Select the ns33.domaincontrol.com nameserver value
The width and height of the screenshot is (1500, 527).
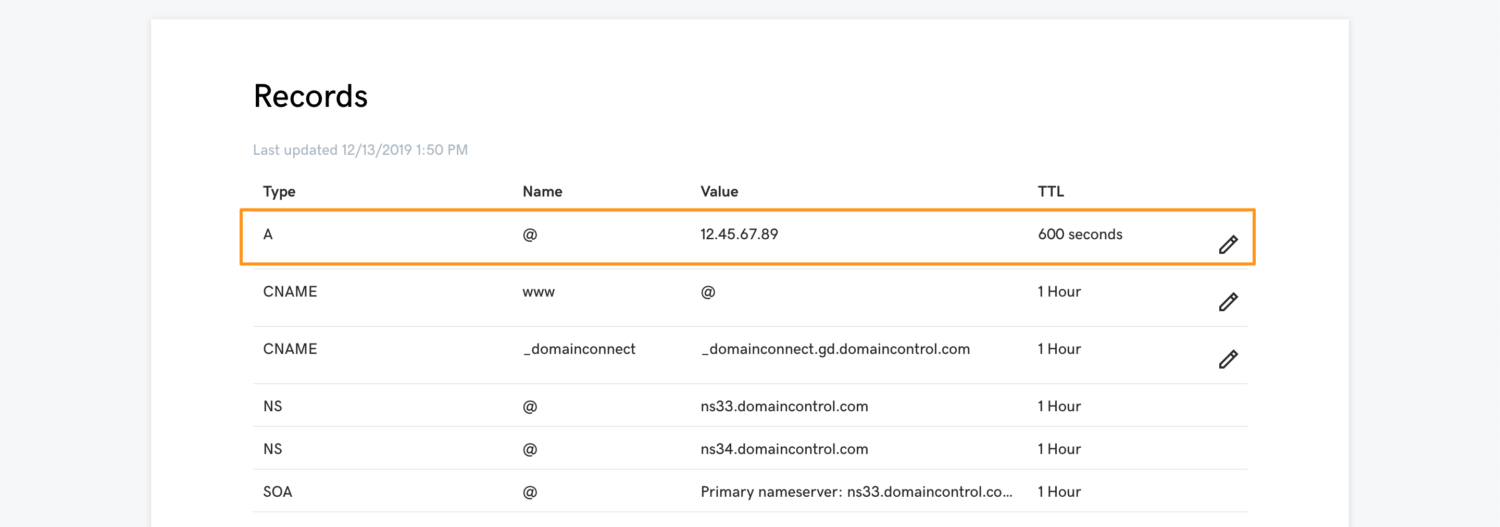click(x=784, y=406)
